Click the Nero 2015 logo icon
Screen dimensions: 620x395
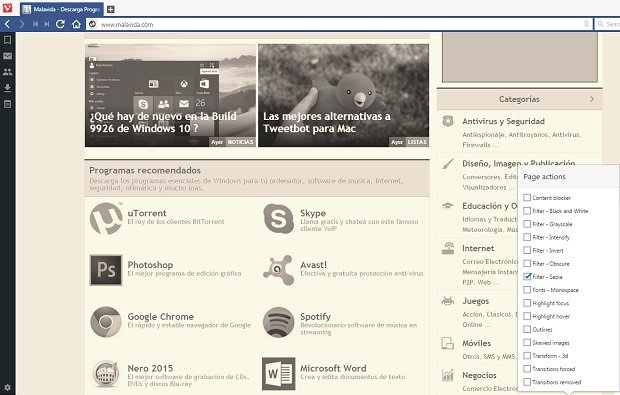(x=106, y=374)
